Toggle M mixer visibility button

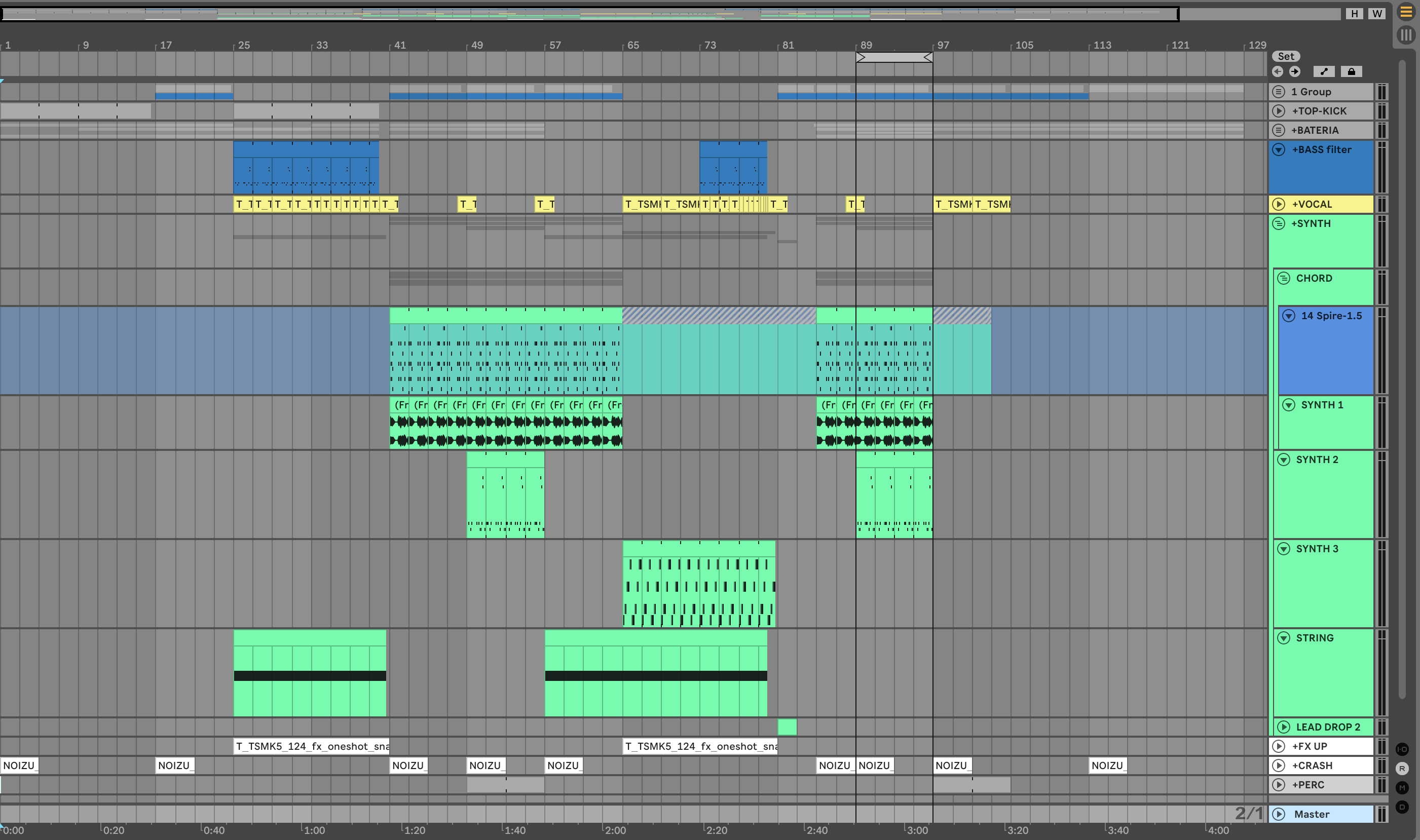click(x=1402, y=787)
